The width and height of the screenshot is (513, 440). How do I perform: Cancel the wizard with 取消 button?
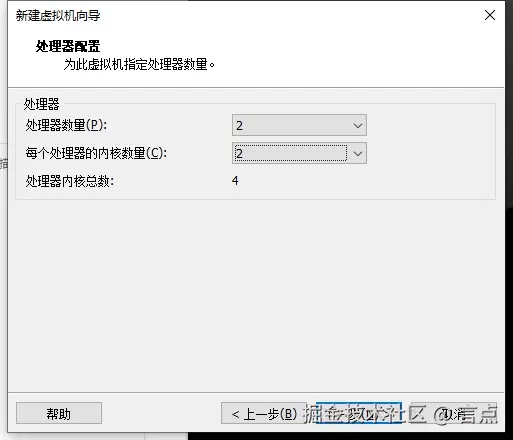coord(454,413)
